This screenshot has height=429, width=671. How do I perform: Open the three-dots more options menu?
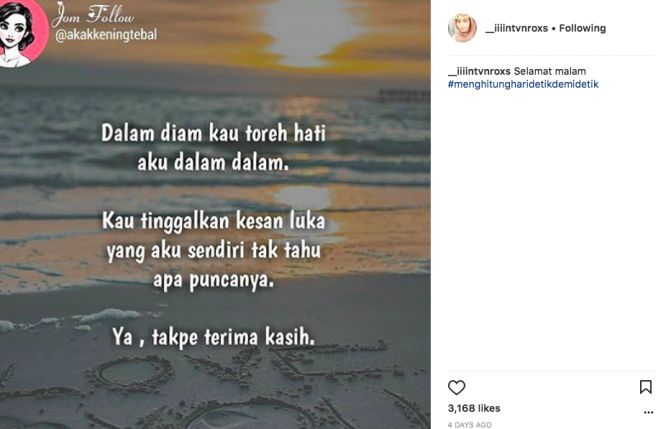click(648, 412)
